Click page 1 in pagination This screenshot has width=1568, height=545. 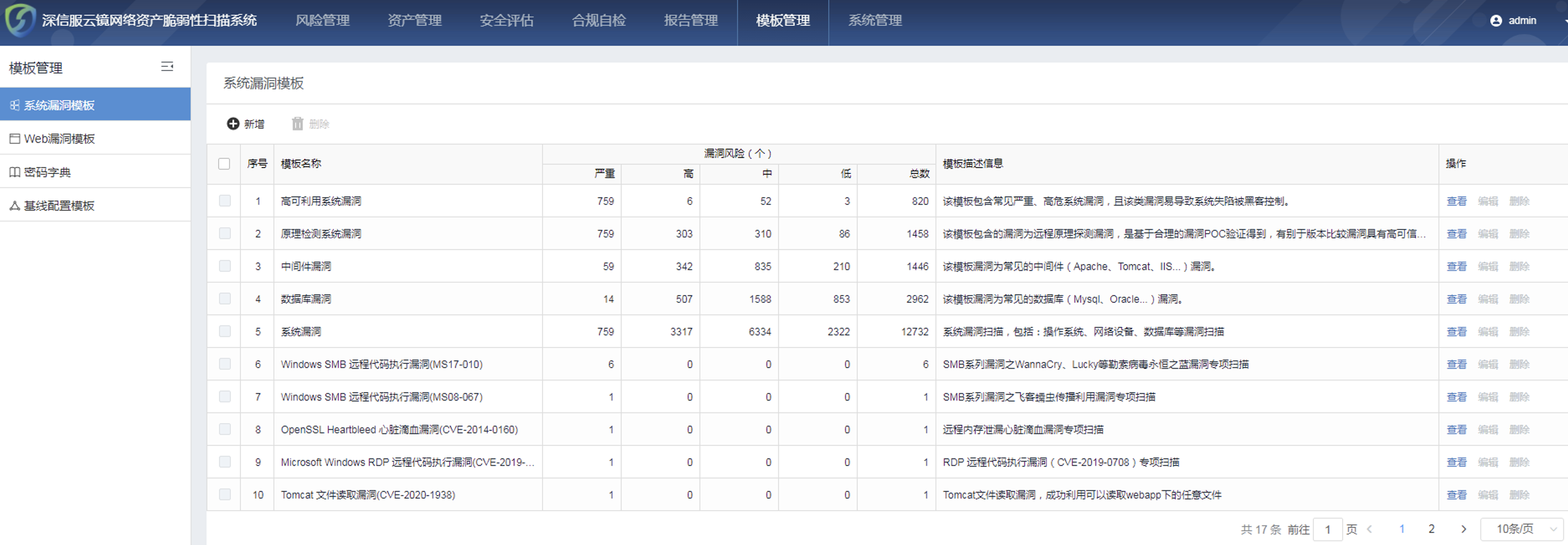[x=1401, y=529]
